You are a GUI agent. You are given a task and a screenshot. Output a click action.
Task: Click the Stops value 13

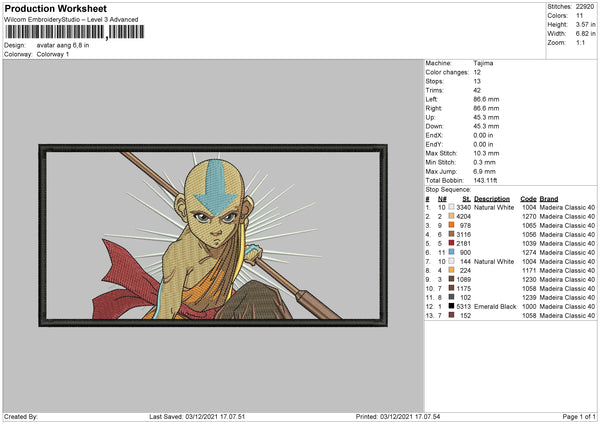click(x=477, y=81)
